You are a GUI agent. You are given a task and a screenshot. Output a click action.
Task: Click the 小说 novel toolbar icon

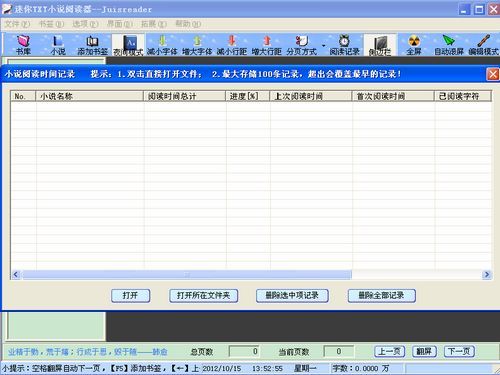click(58, 45)
